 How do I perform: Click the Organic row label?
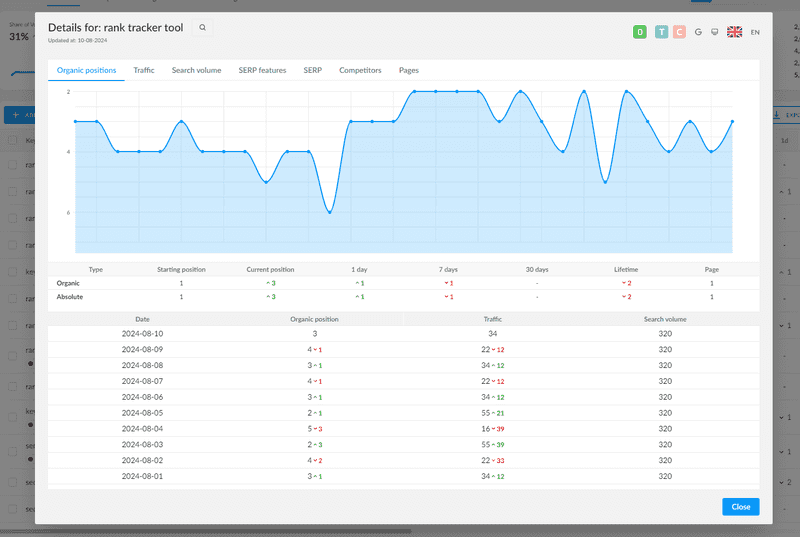68,283
